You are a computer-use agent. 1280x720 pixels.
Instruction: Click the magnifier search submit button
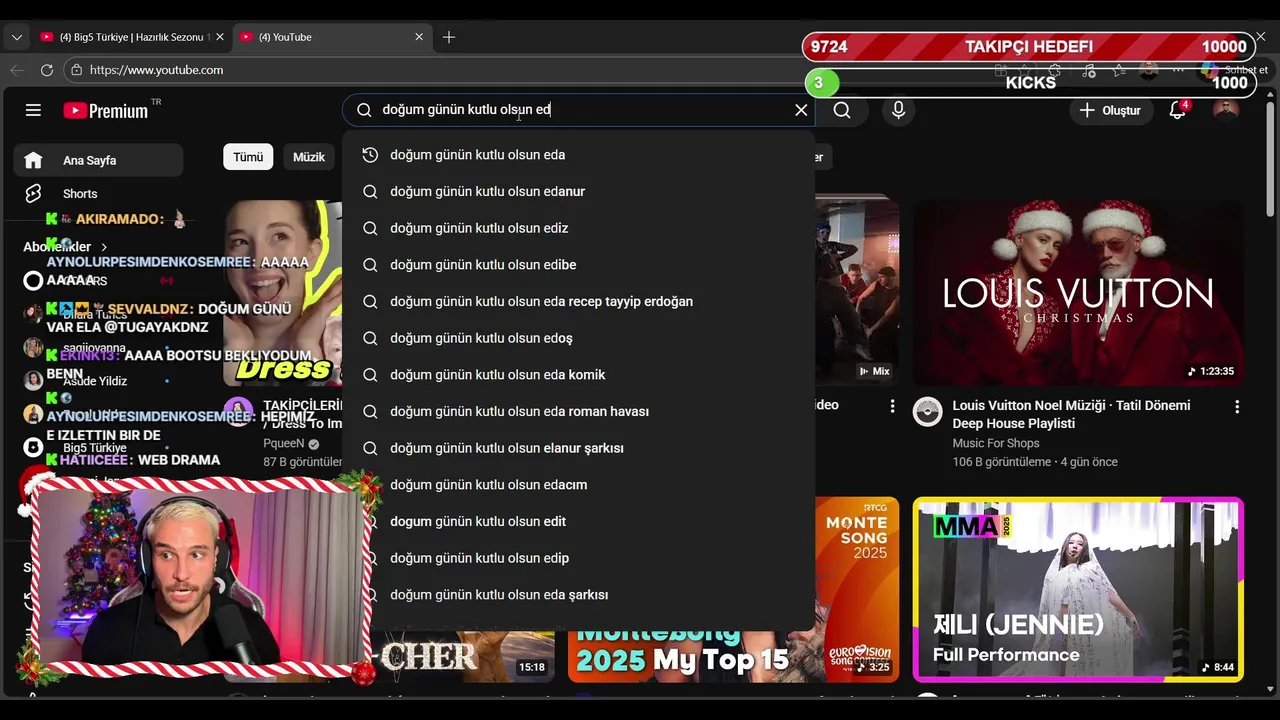click(842, 110)
